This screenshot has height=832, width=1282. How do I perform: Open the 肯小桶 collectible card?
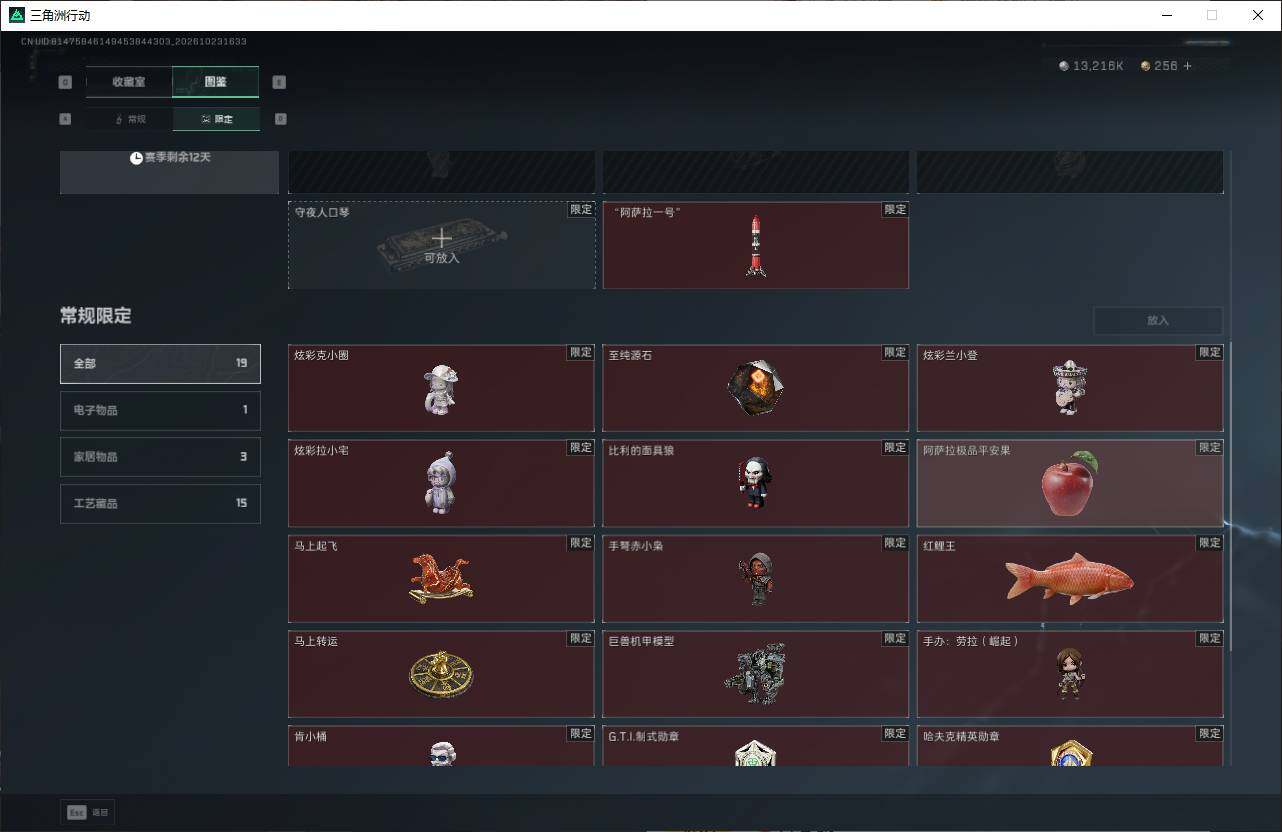click(441, 746)
